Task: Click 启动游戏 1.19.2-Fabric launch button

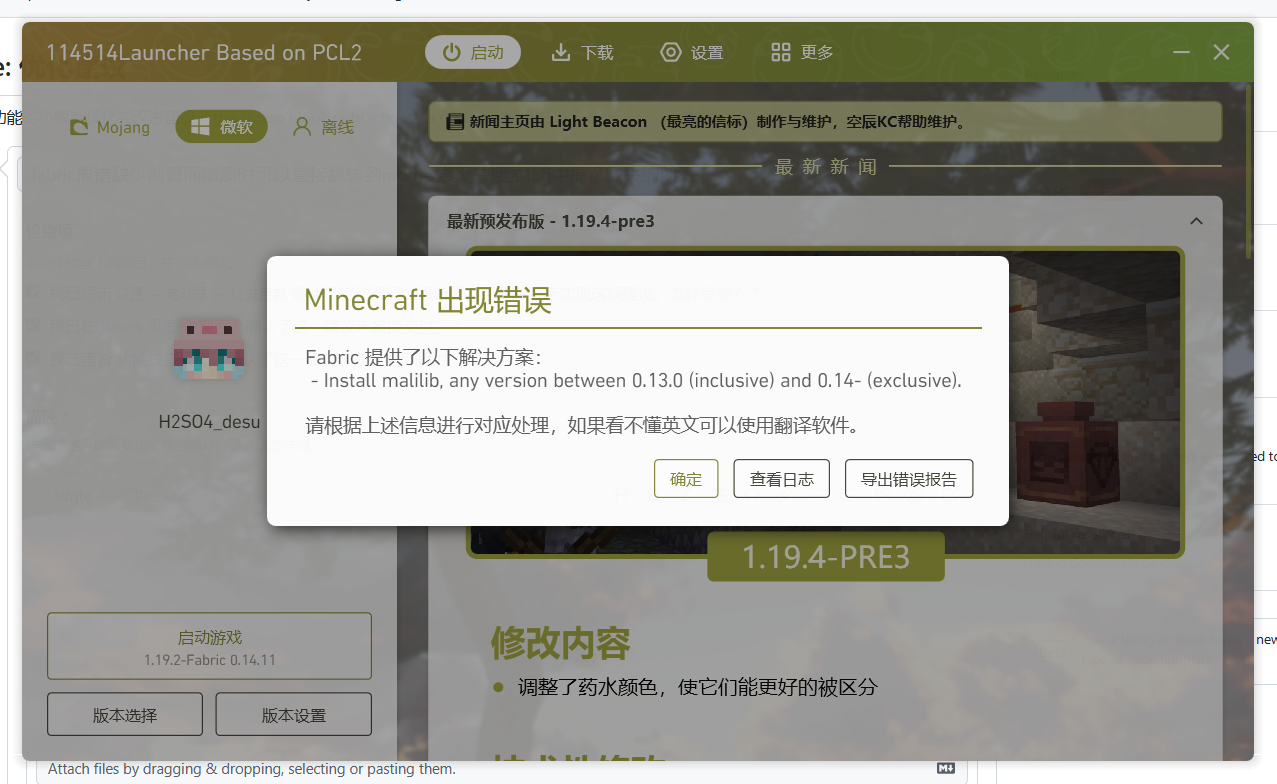Action: click(x=210, y=646)
